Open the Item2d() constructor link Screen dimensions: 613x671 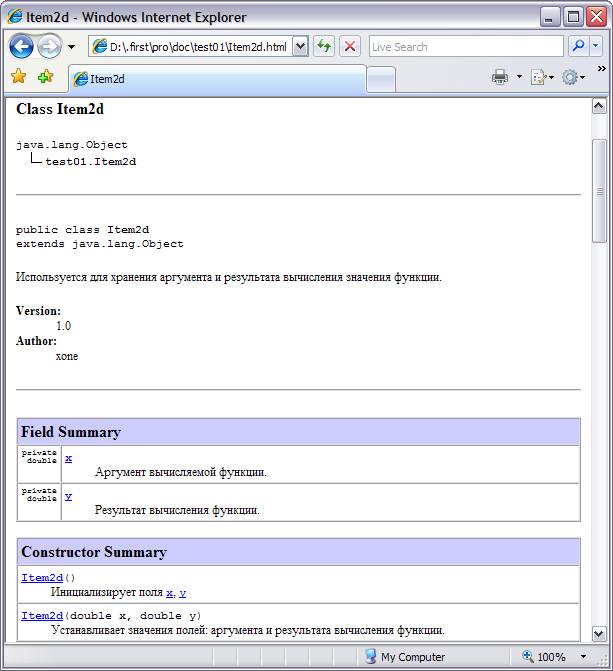pos(42,578)
